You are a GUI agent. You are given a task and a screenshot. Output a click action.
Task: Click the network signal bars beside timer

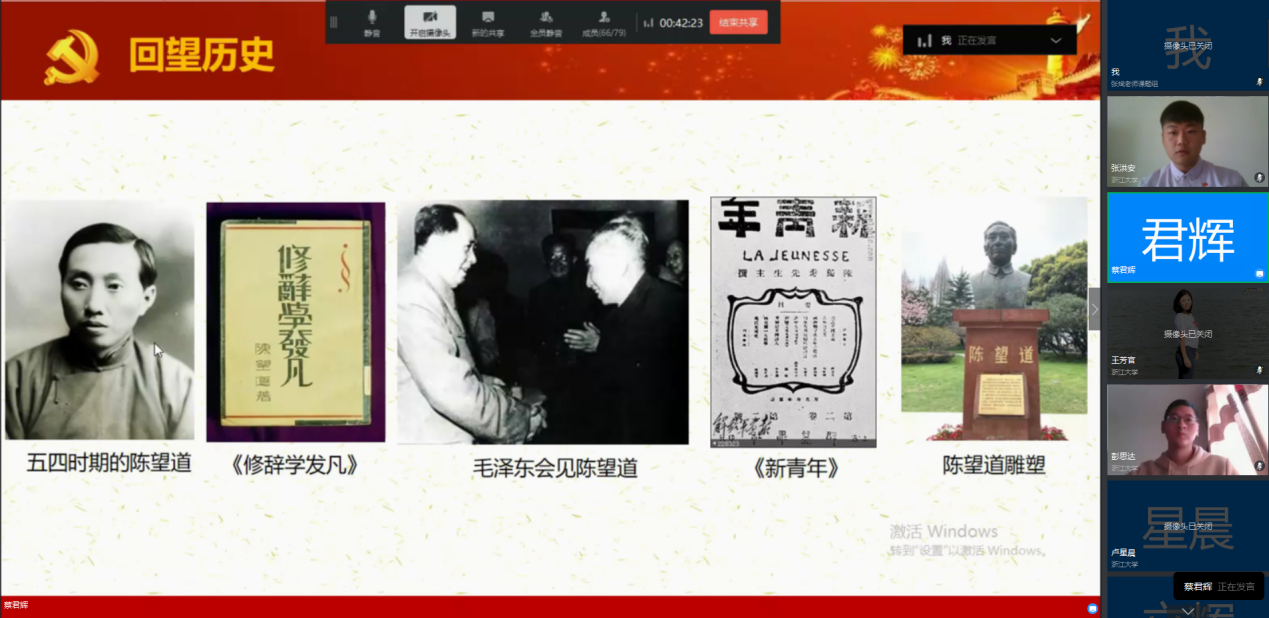648,23
